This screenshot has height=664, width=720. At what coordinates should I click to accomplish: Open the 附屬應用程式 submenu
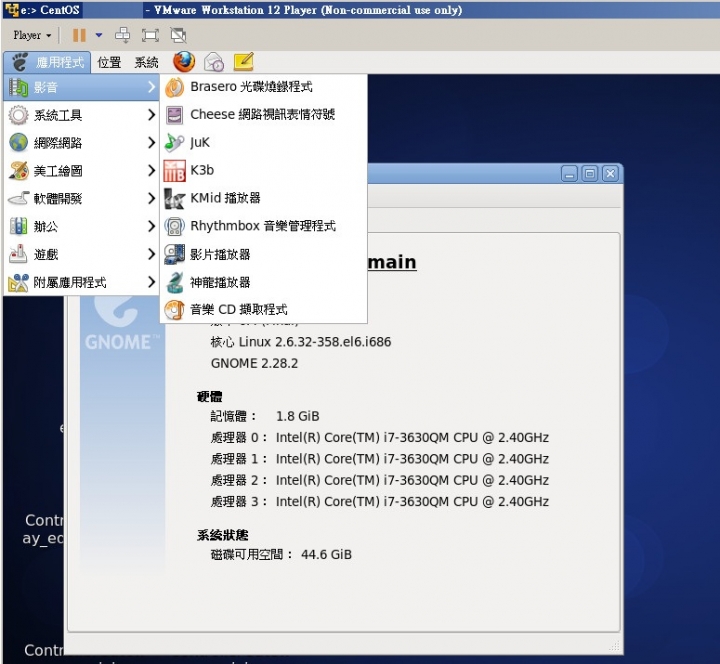click(x=82, y=282)
